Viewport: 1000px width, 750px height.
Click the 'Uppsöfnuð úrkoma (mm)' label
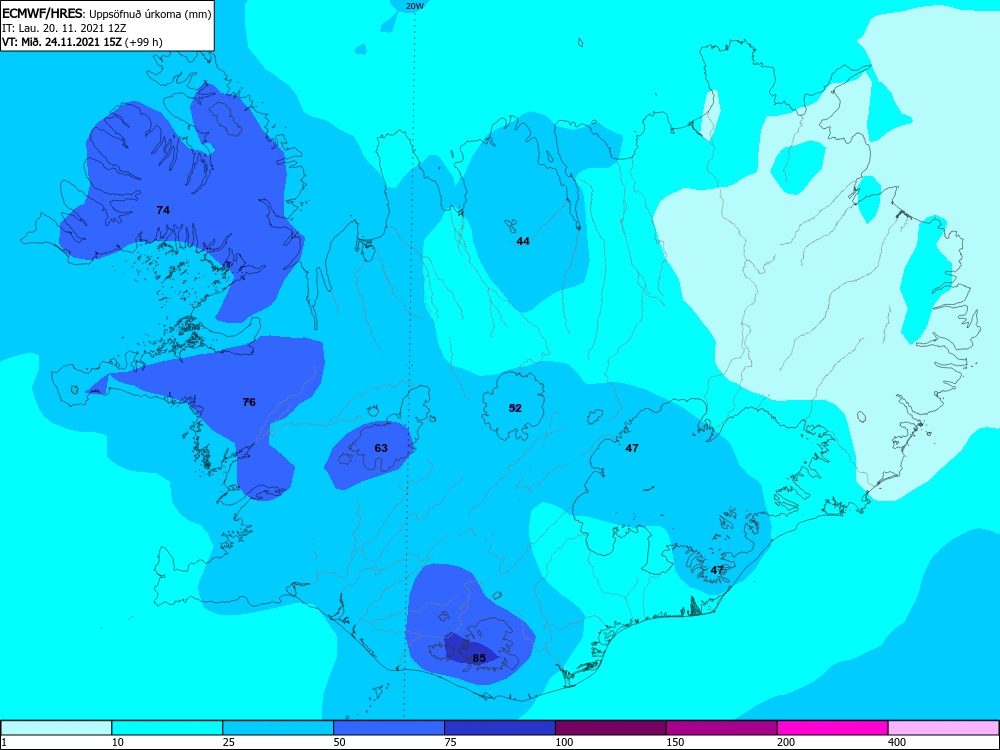[x=150, y=14]
